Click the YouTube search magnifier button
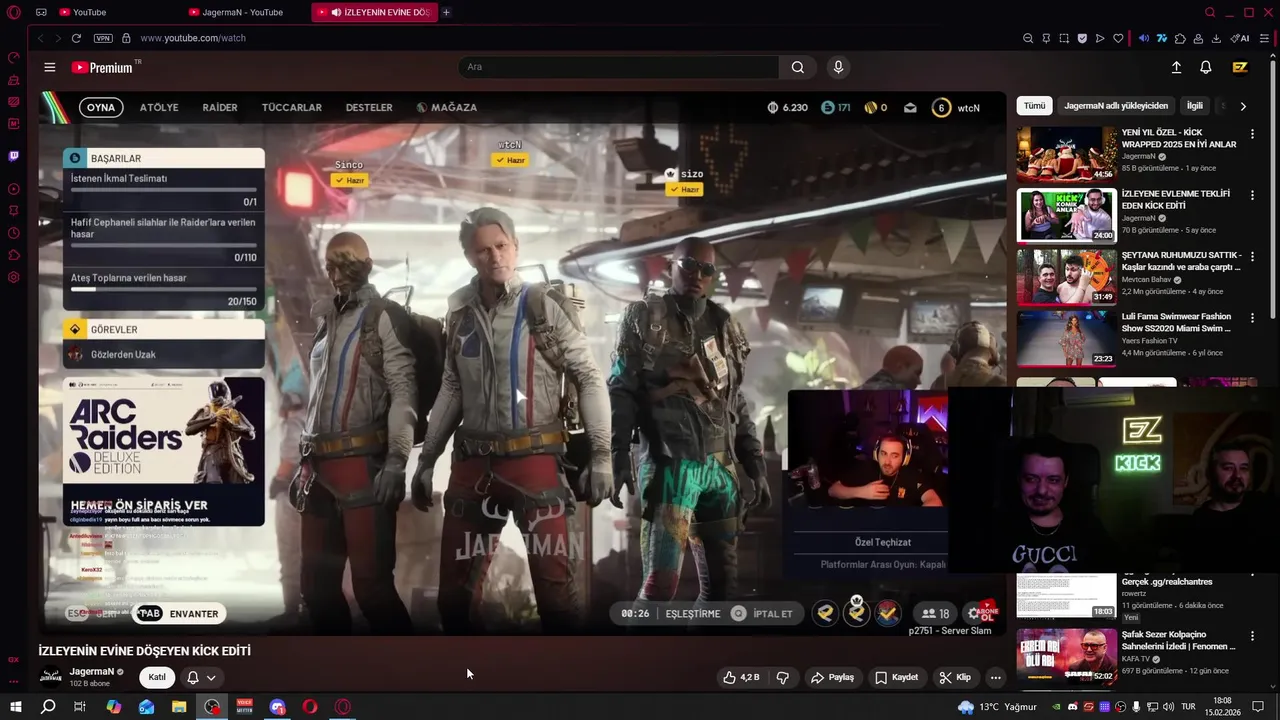1280x720 pixels. [797, 67]
